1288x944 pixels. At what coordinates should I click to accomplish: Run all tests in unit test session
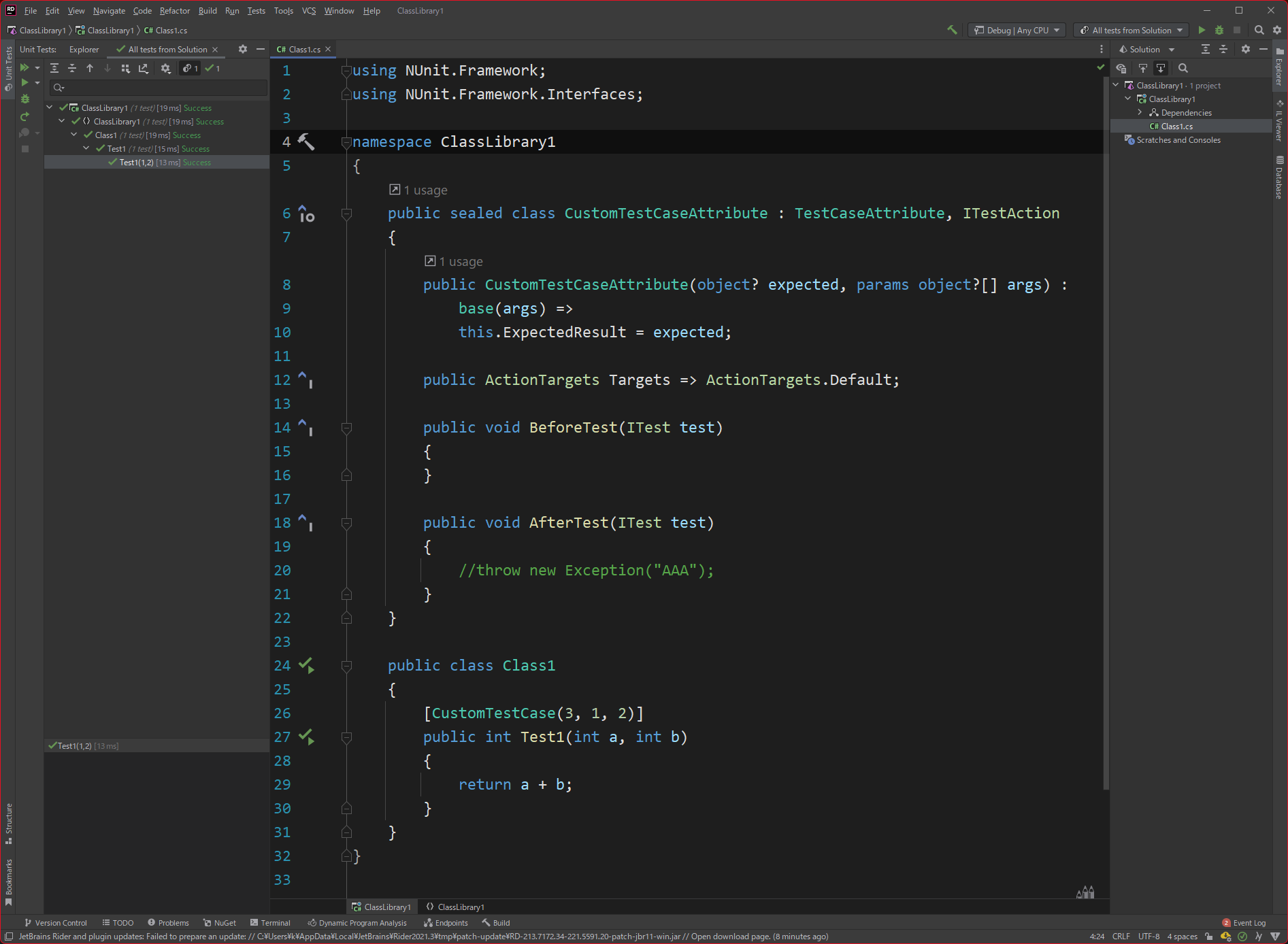[24, 68]
